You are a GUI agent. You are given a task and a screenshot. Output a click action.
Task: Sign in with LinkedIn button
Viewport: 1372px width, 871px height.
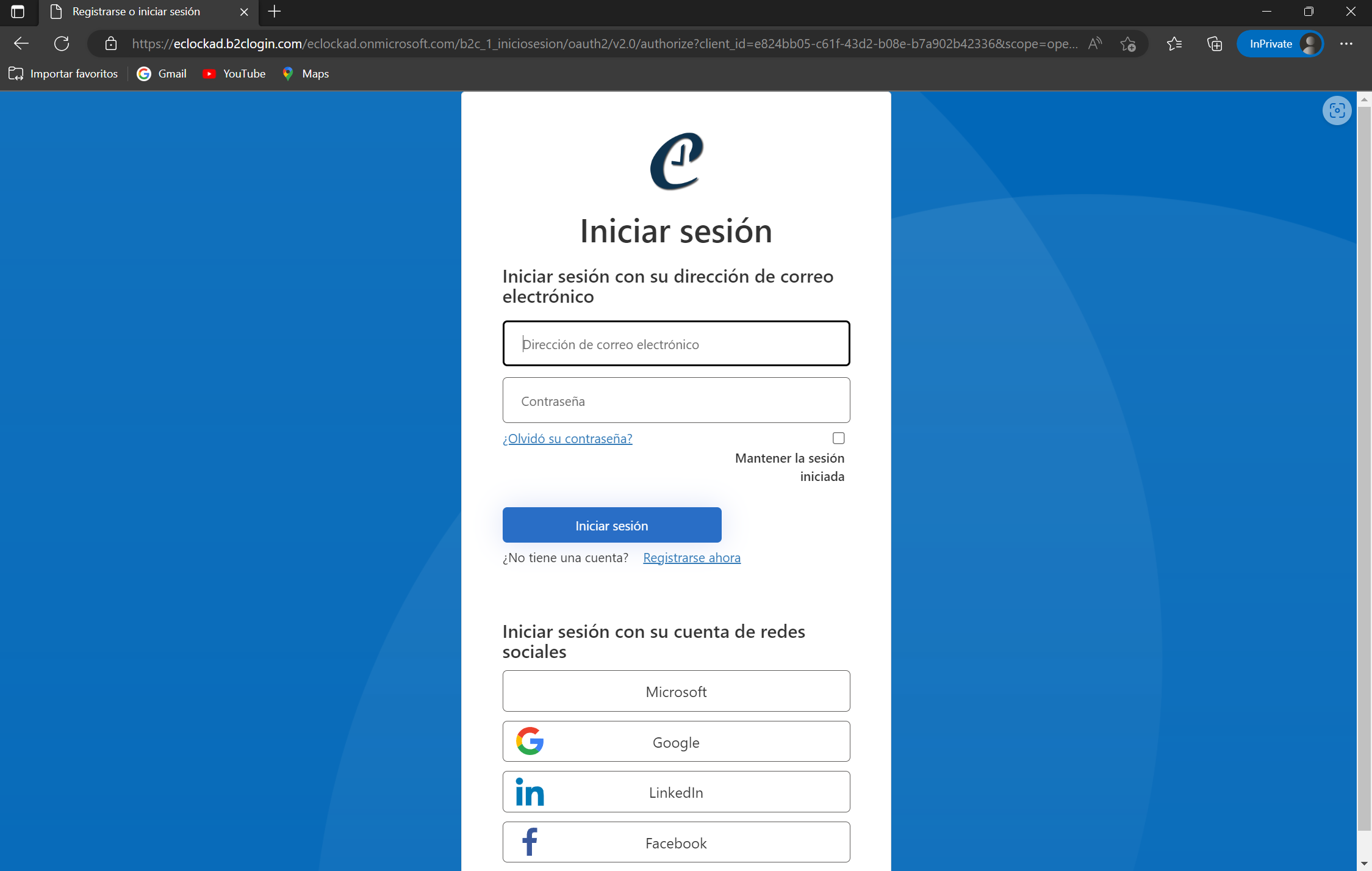click(x=676, y=792)
